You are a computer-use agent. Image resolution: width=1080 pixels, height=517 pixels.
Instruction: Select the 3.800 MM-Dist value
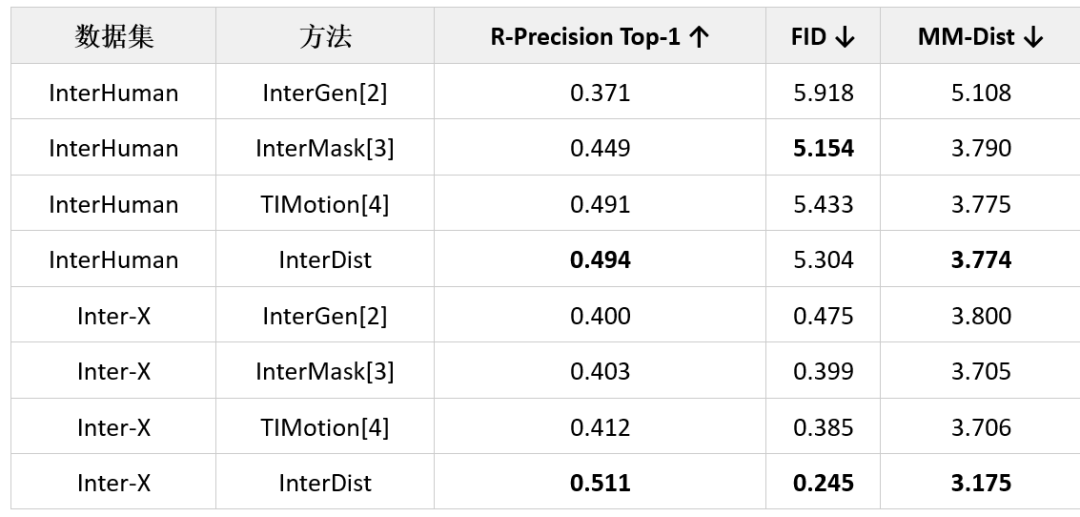tap(981, 315)
